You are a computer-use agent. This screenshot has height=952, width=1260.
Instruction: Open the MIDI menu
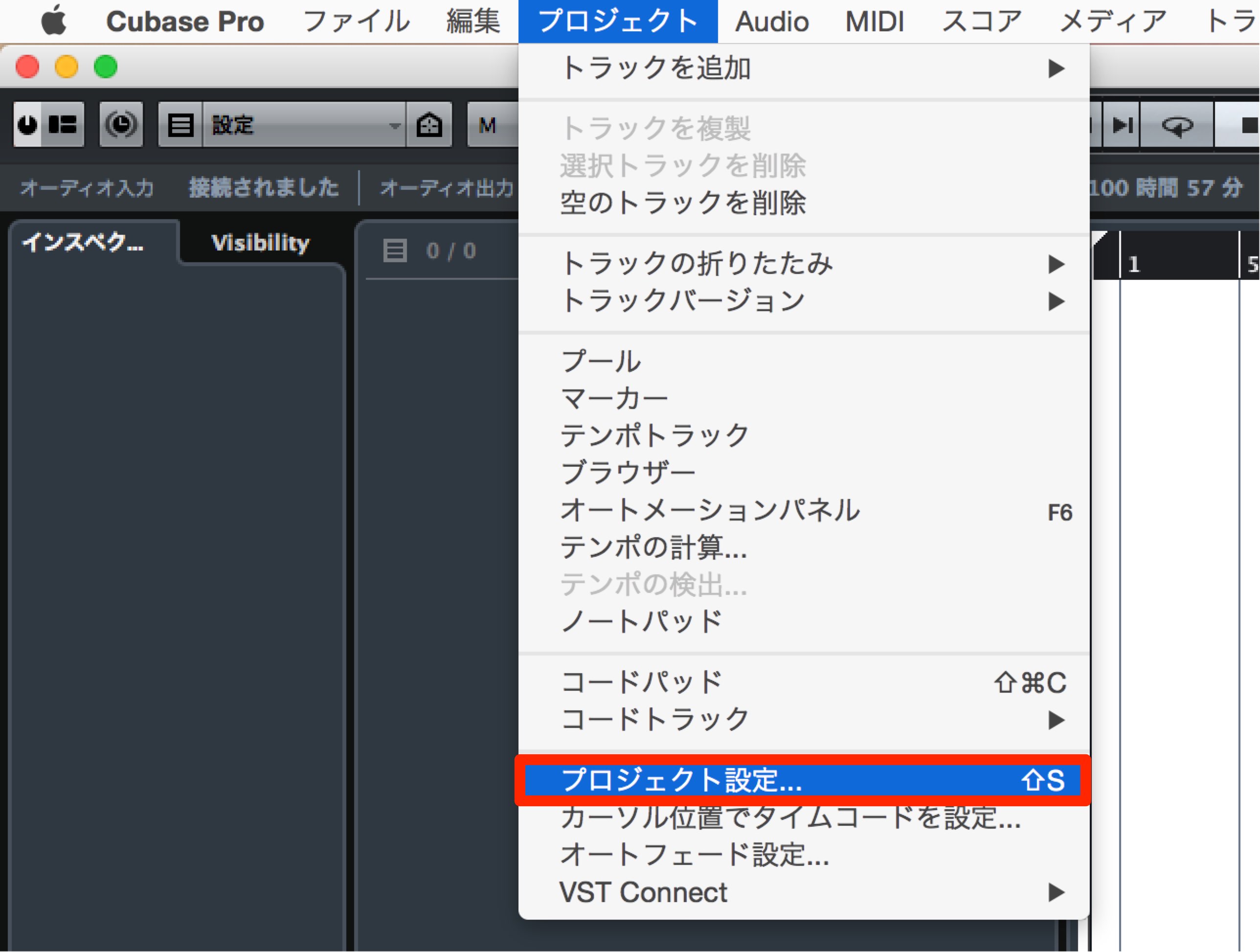pos(875,22)
